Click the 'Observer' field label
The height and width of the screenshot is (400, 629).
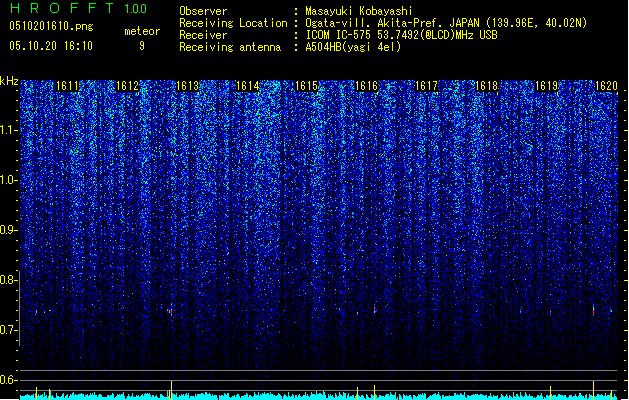pos(203,11)
